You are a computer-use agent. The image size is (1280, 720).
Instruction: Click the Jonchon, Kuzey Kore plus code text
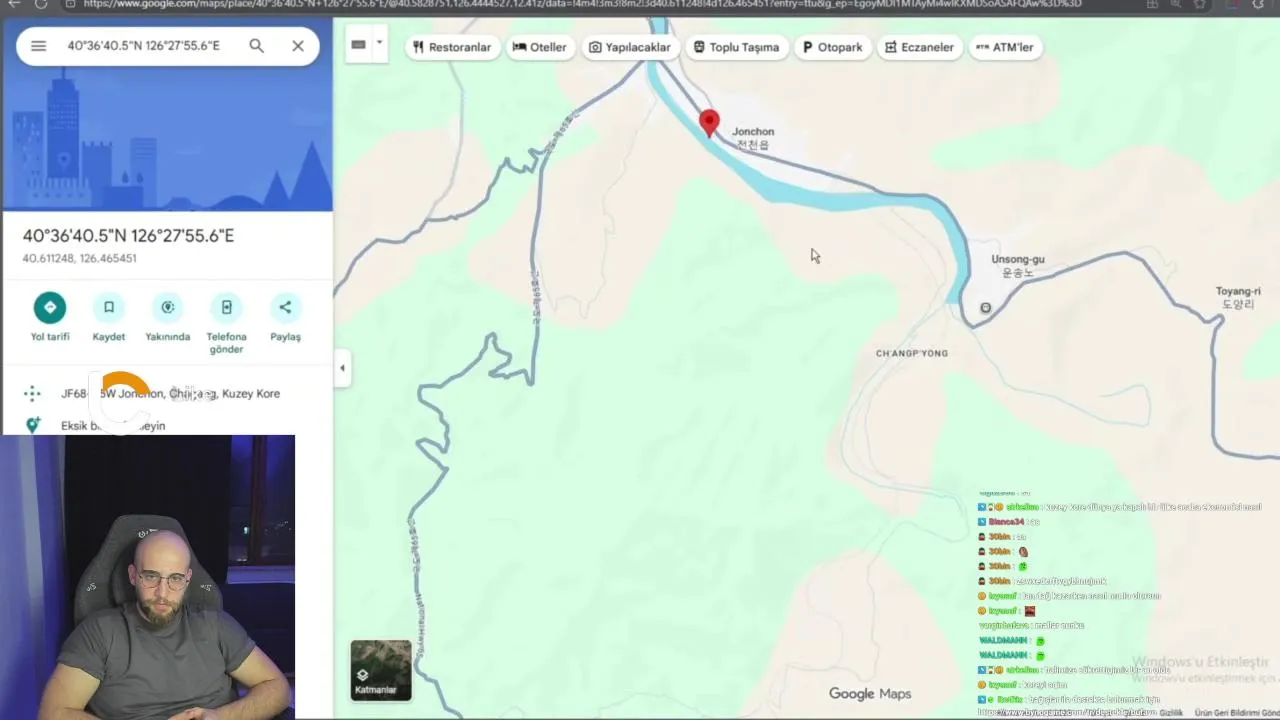(x=170, y=393)
